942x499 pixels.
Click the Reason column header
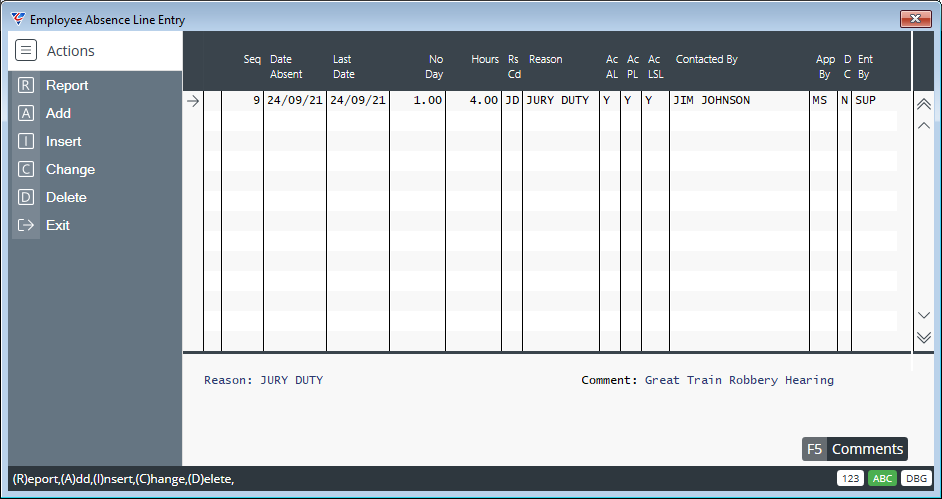[x=545, y=59]
